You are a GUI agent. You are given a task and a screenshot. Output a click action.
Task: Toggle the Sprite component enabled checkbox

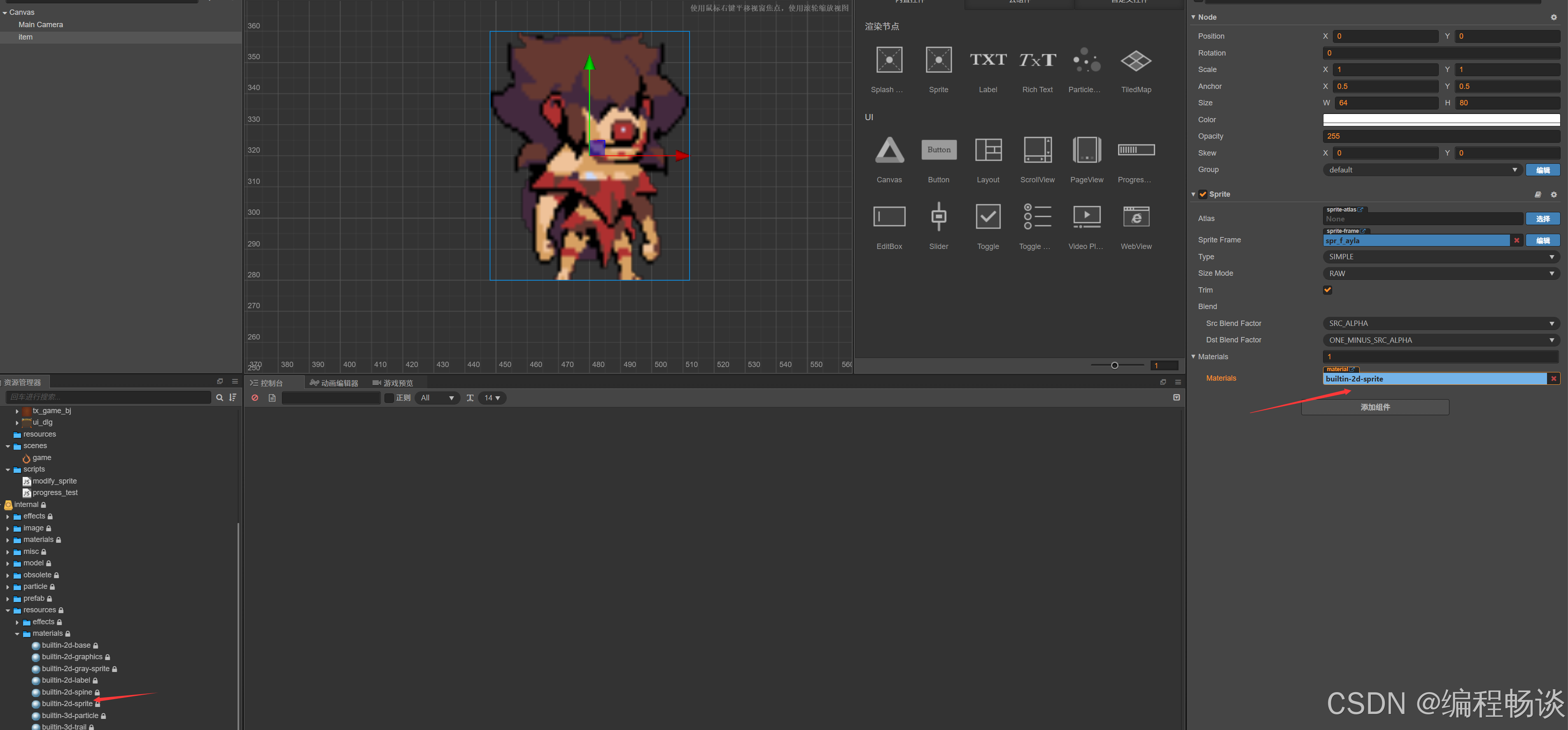coord(1203,194)
